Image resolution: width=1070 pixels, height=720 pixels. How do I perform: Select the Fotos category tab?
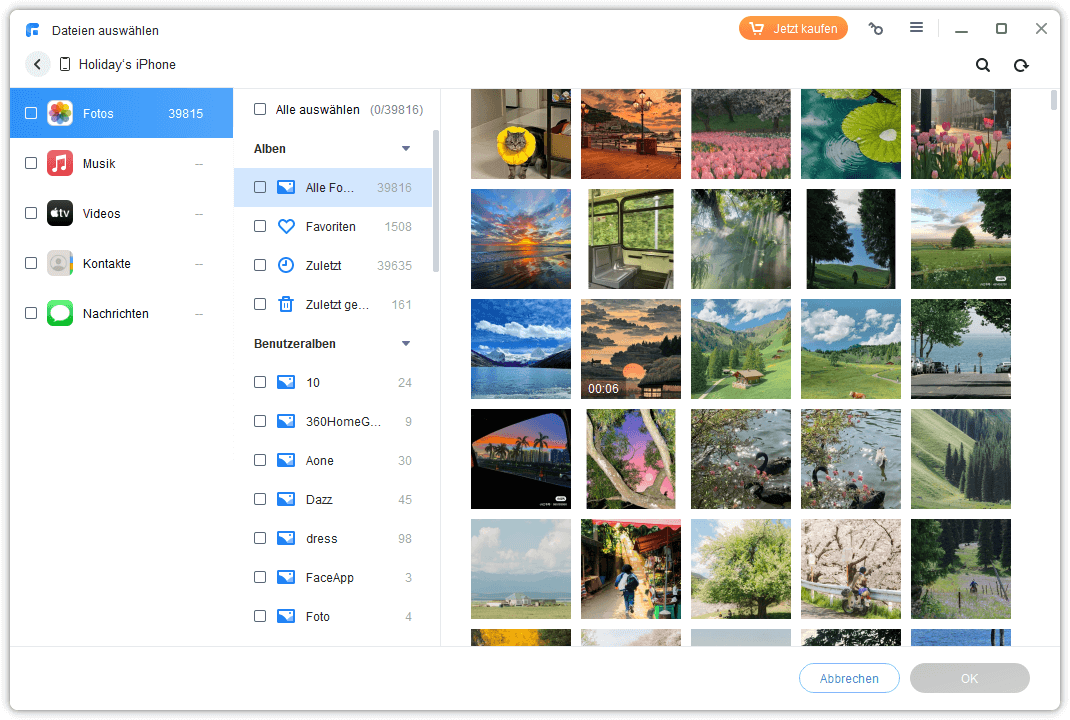pyautogui.click(x=121, y=113)
